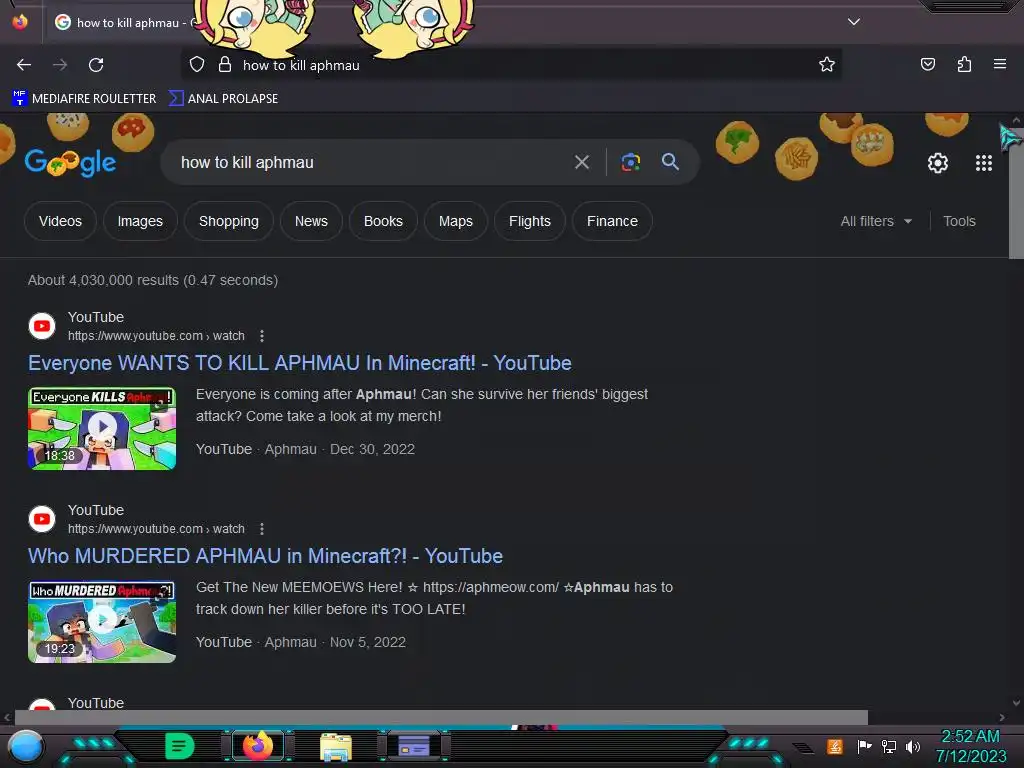1024x768 pixels.
Task: Open Google apps grid
Action: (984, 163)
